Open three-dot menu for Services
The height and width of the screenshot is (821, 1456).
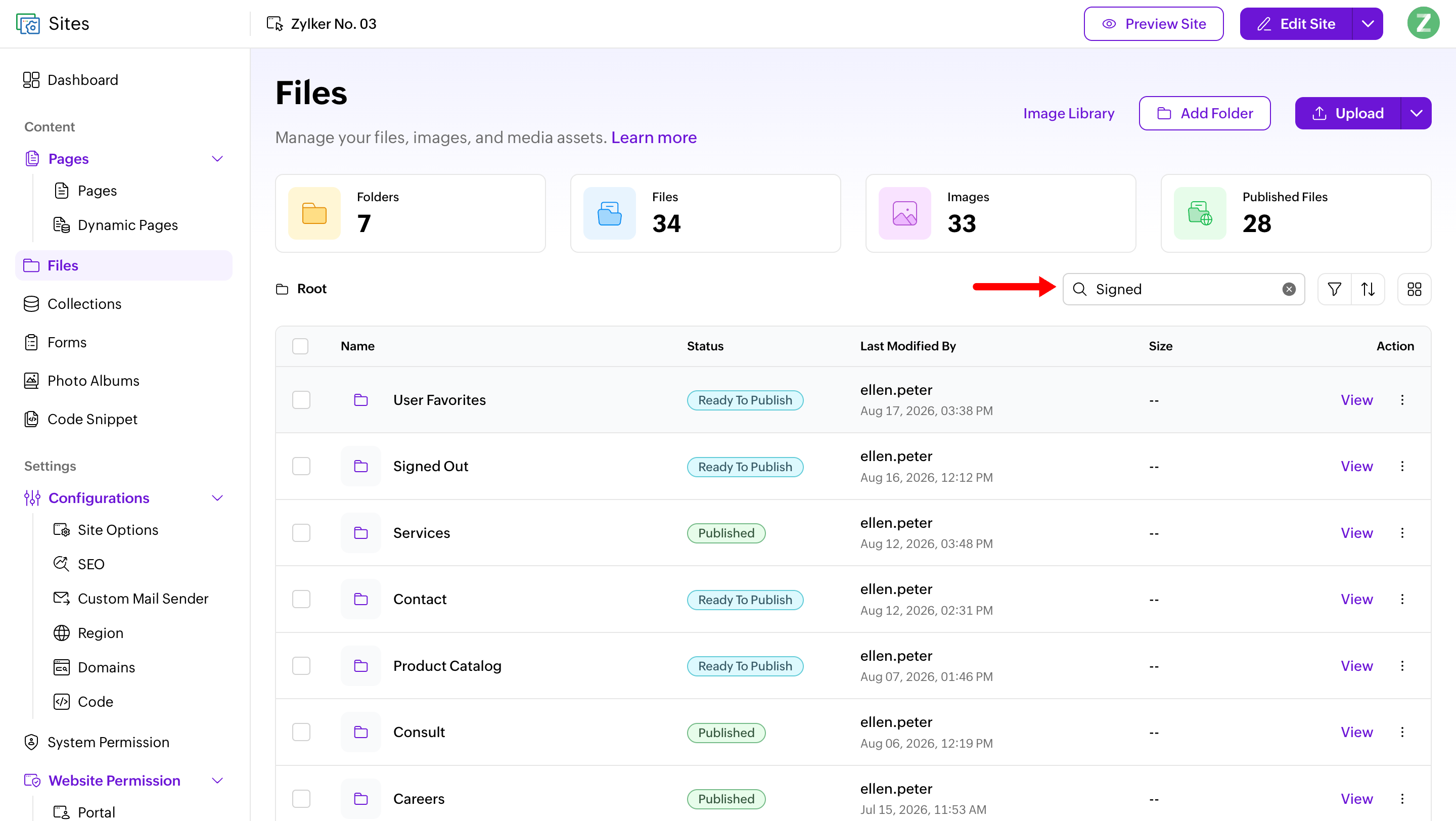click(x=1402, y=533)
